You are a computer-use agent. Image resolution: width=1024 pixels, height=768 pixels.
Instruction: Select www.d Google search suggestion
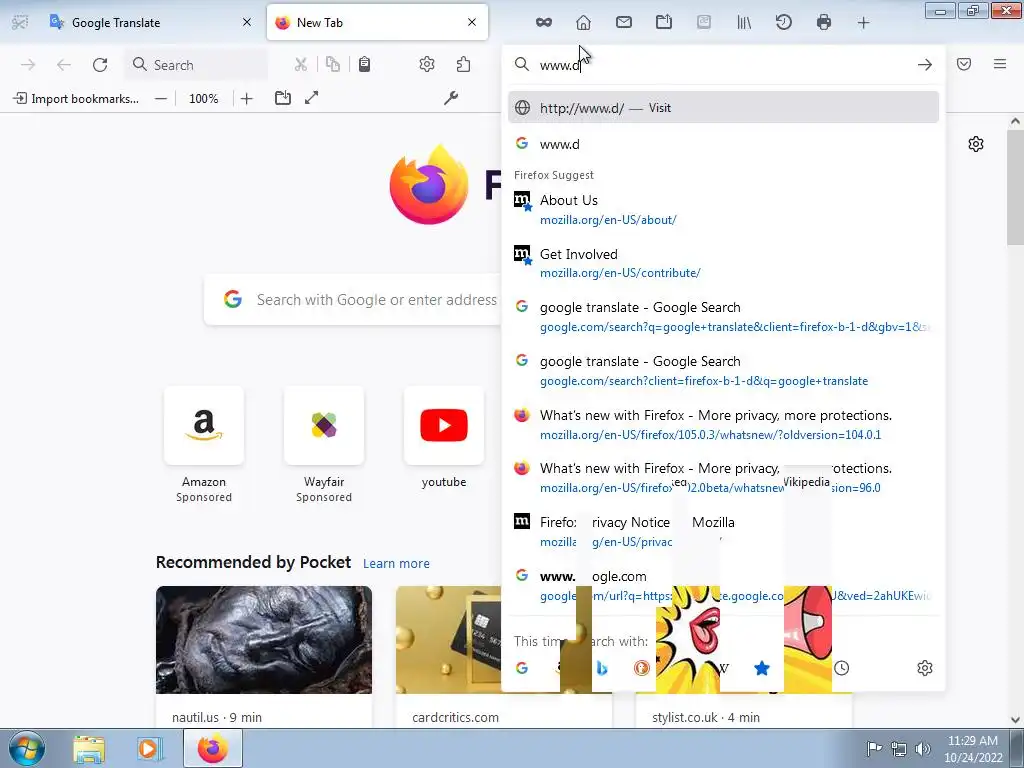pos(723,144)
